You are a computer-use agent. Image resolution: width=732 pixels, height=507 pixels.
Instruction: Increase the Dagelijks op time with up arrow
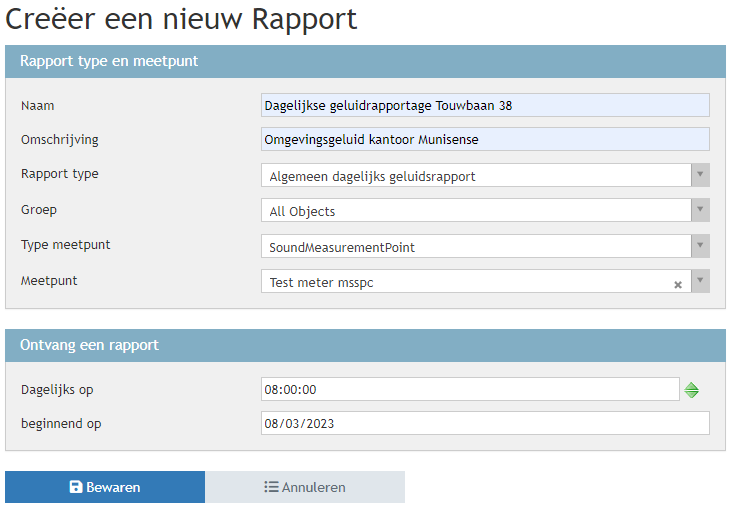pyautogui.click(x=691, y=386)
